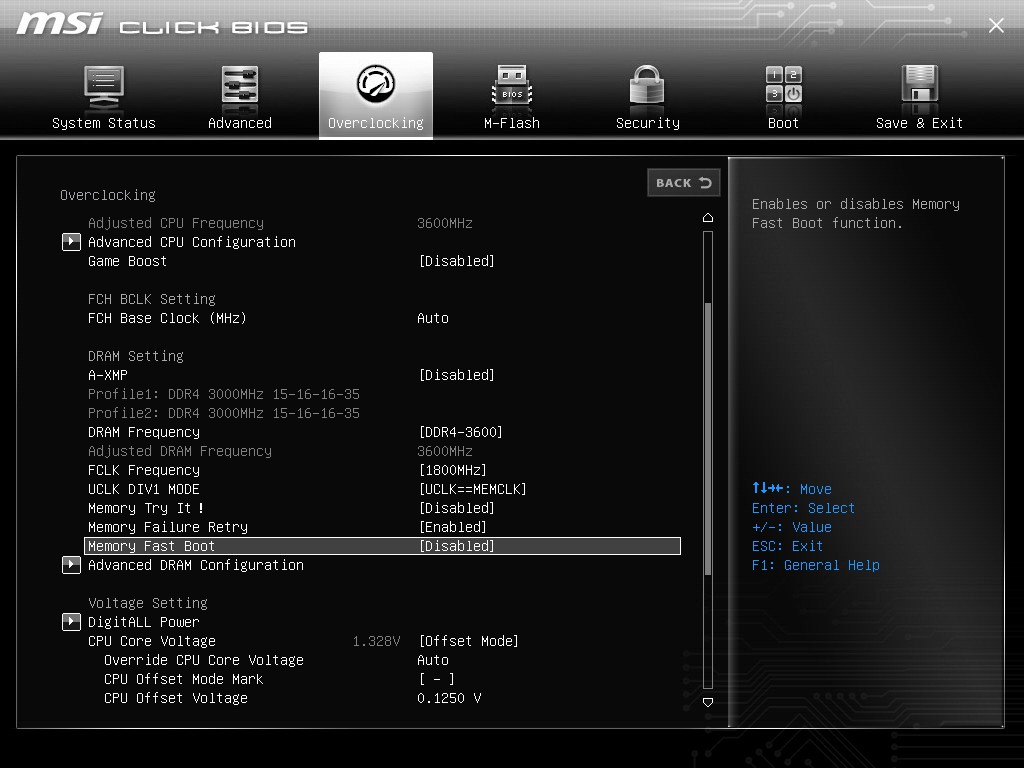Toggle A-XMP Disabled value
Image resolution: width=1024 pixels, height=768 pixels.
point(456,376)
